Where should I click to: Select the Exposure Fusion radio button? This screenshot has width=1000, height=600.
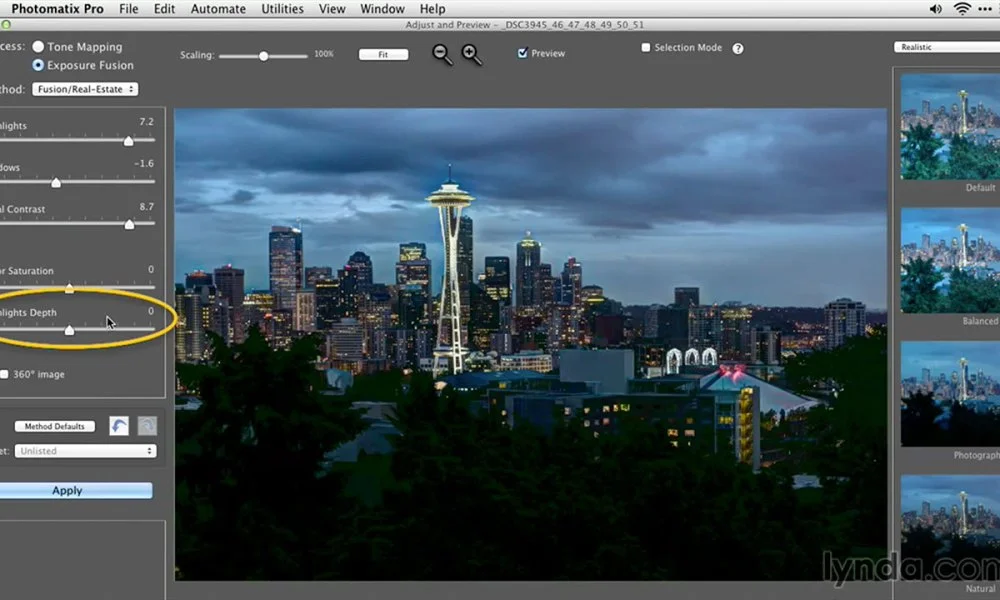pos(38,65)
